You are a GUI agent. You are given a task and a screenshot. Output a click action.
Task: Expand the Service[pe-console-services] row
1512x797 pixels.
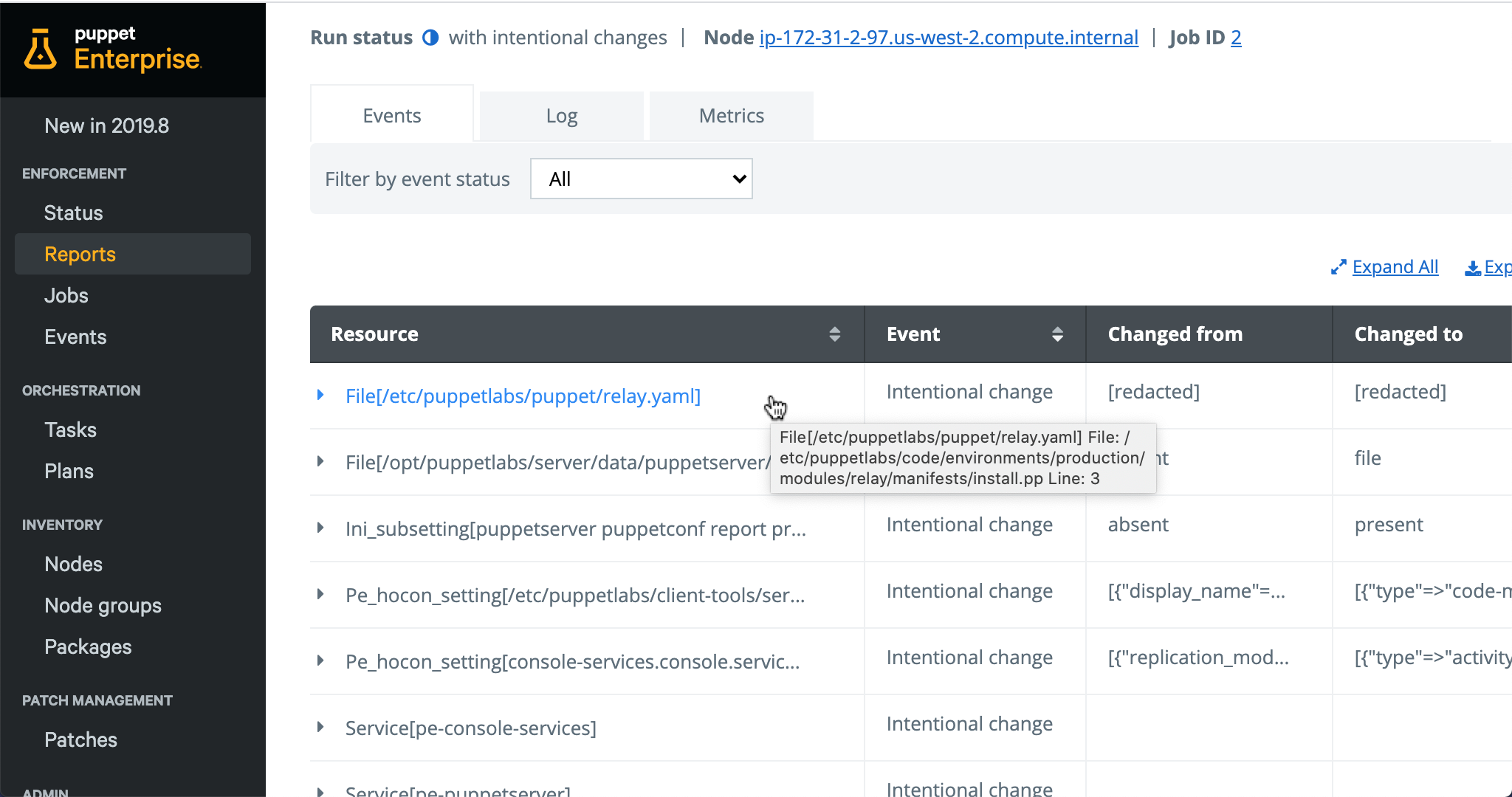coord(320,727)
